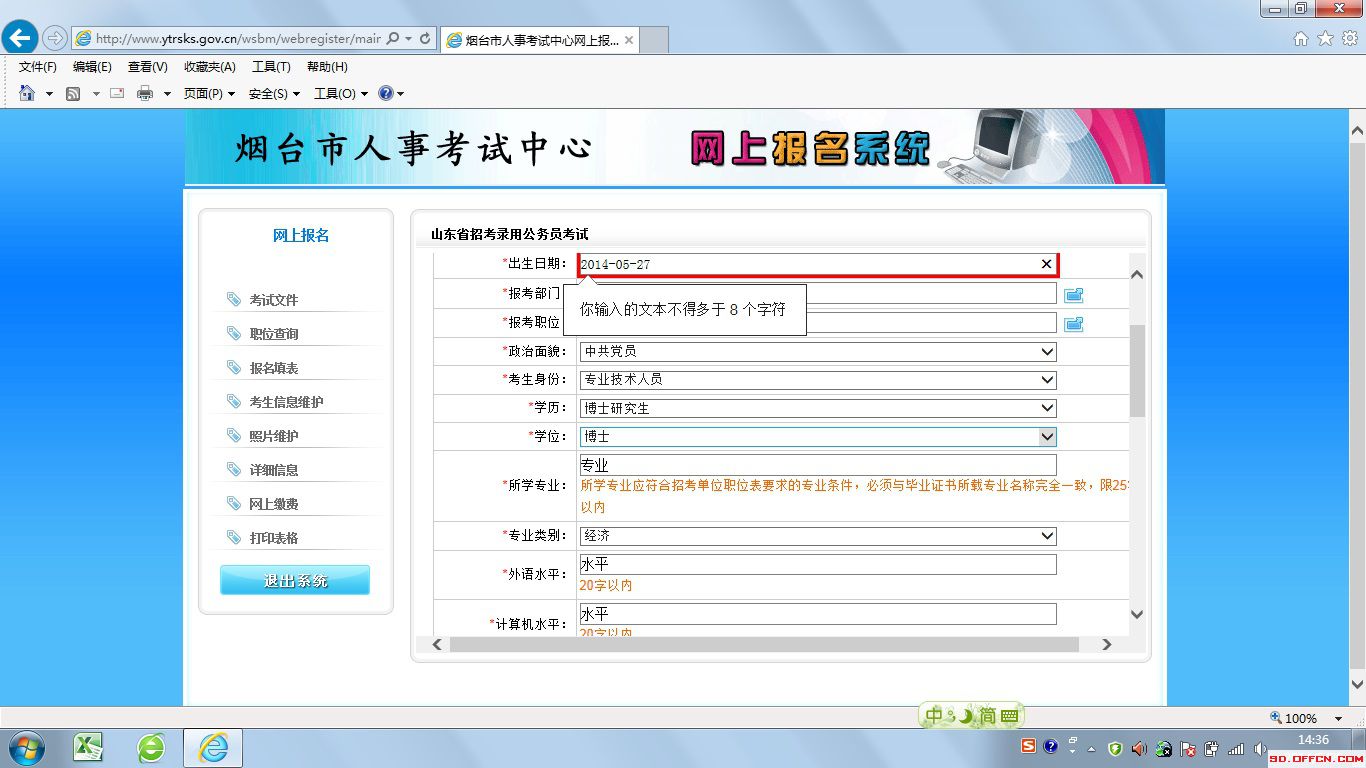Click into the 所学专业 text field
Viewport: 1366px width, 768px height.
pyautogui.click(x=817, y=465)
